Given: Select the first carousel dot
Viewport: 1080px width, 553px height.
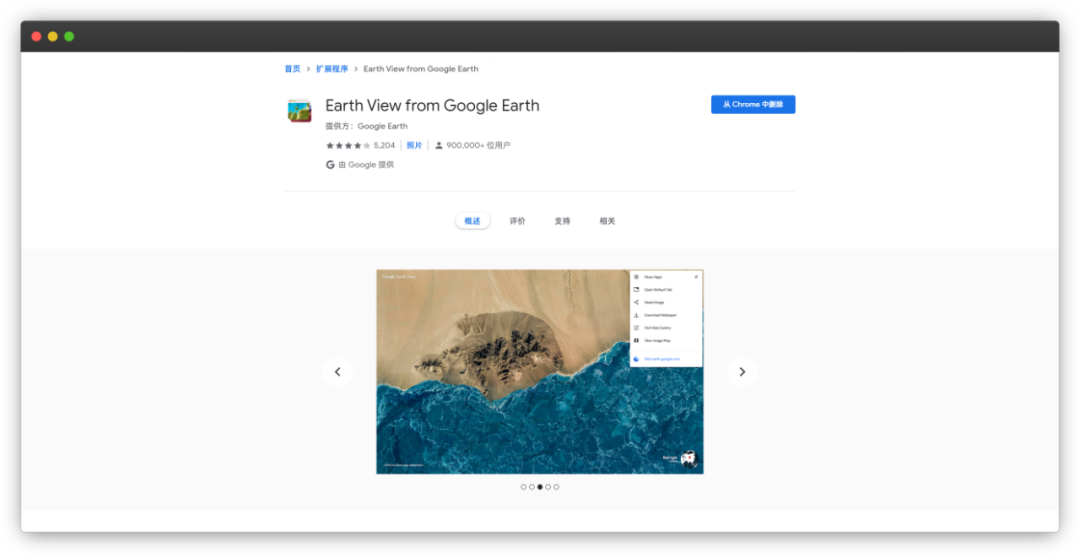Looking at the screenshot, I should pos(523,487).
